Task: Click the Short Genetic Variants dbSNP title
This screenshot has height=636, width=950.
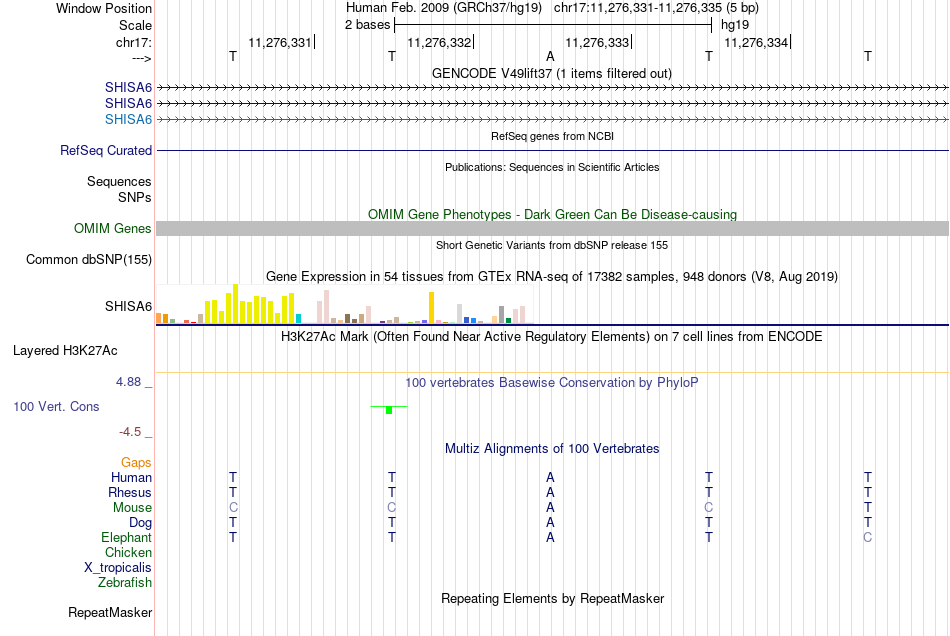Action: pos(552,245)
